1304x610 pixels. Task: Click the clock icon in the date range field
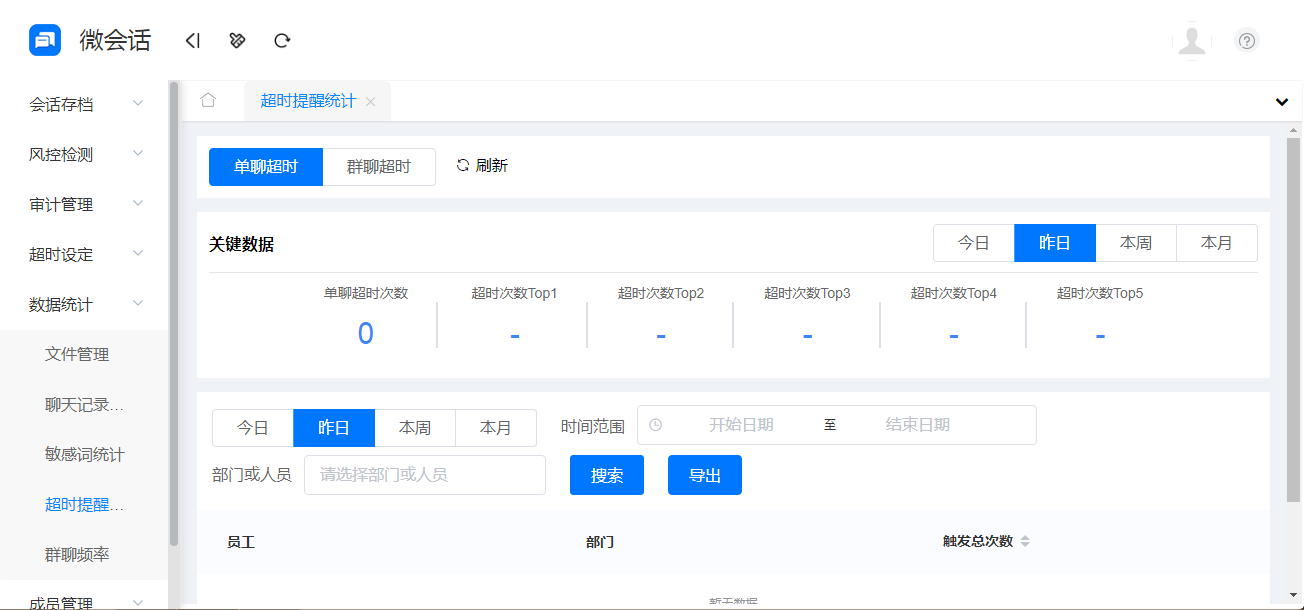(657, 425)
